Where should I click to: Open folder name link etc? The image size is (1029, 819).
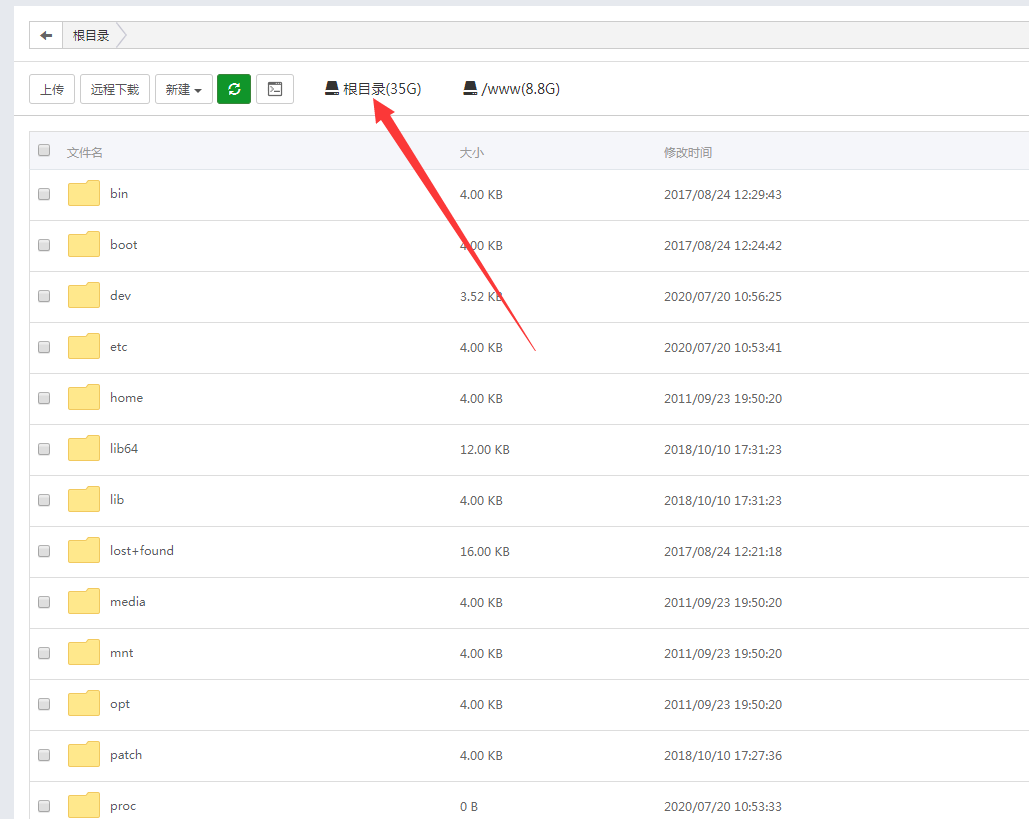click(x=119, y=346)
